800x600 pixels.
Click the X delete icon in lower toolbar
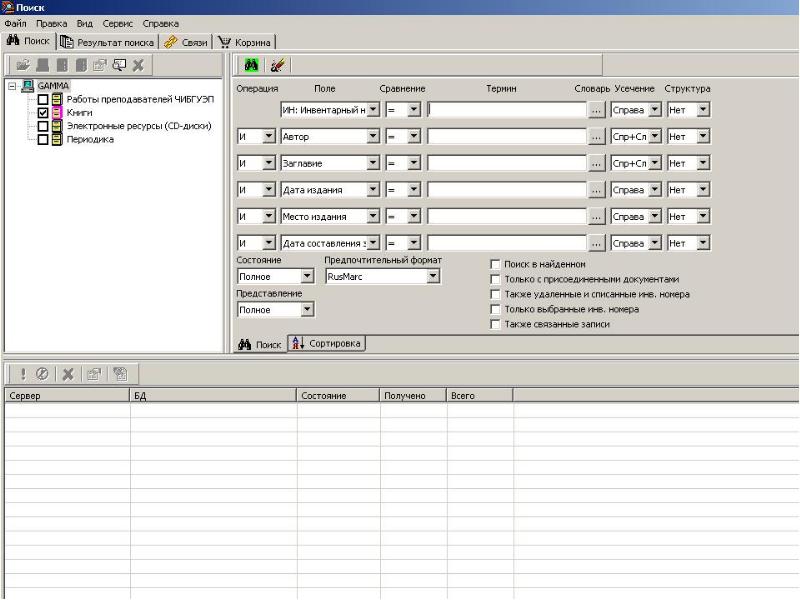coord(68,374)
